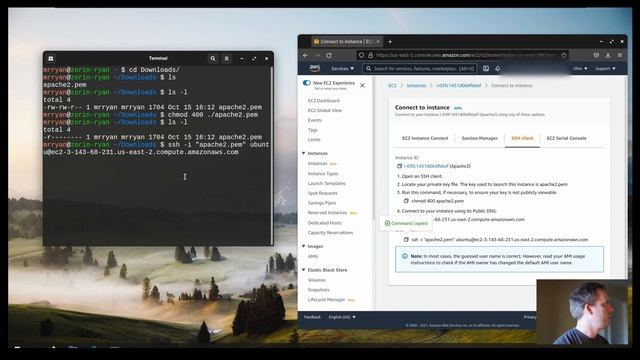The width and height of the screenshot is (640, 360).
Task: Open Snapshots in the sidebar
Action: 318,290
